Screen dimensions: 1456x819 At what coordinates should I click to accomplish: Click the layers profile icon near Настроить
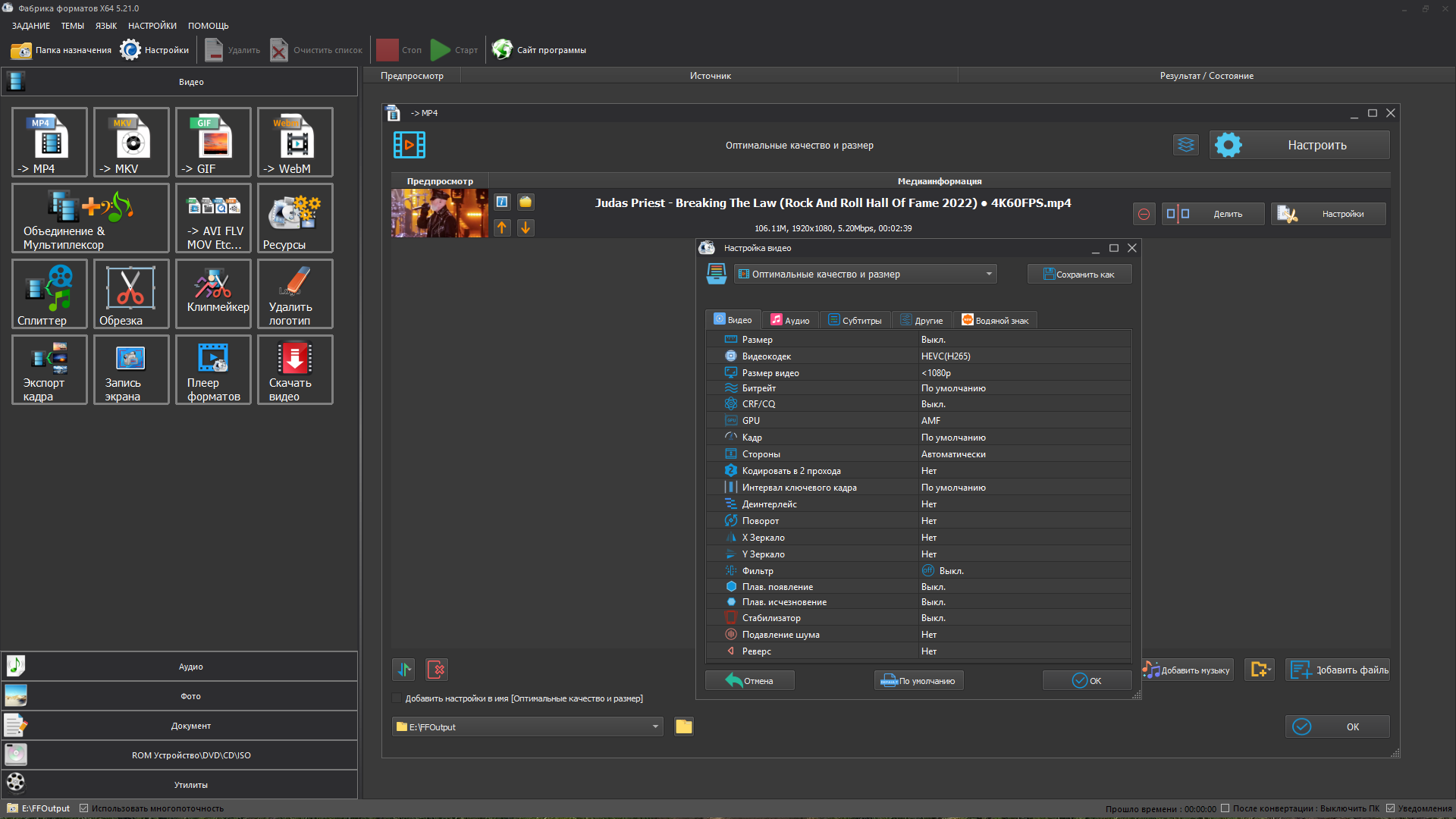click(x=1186, y=145)
